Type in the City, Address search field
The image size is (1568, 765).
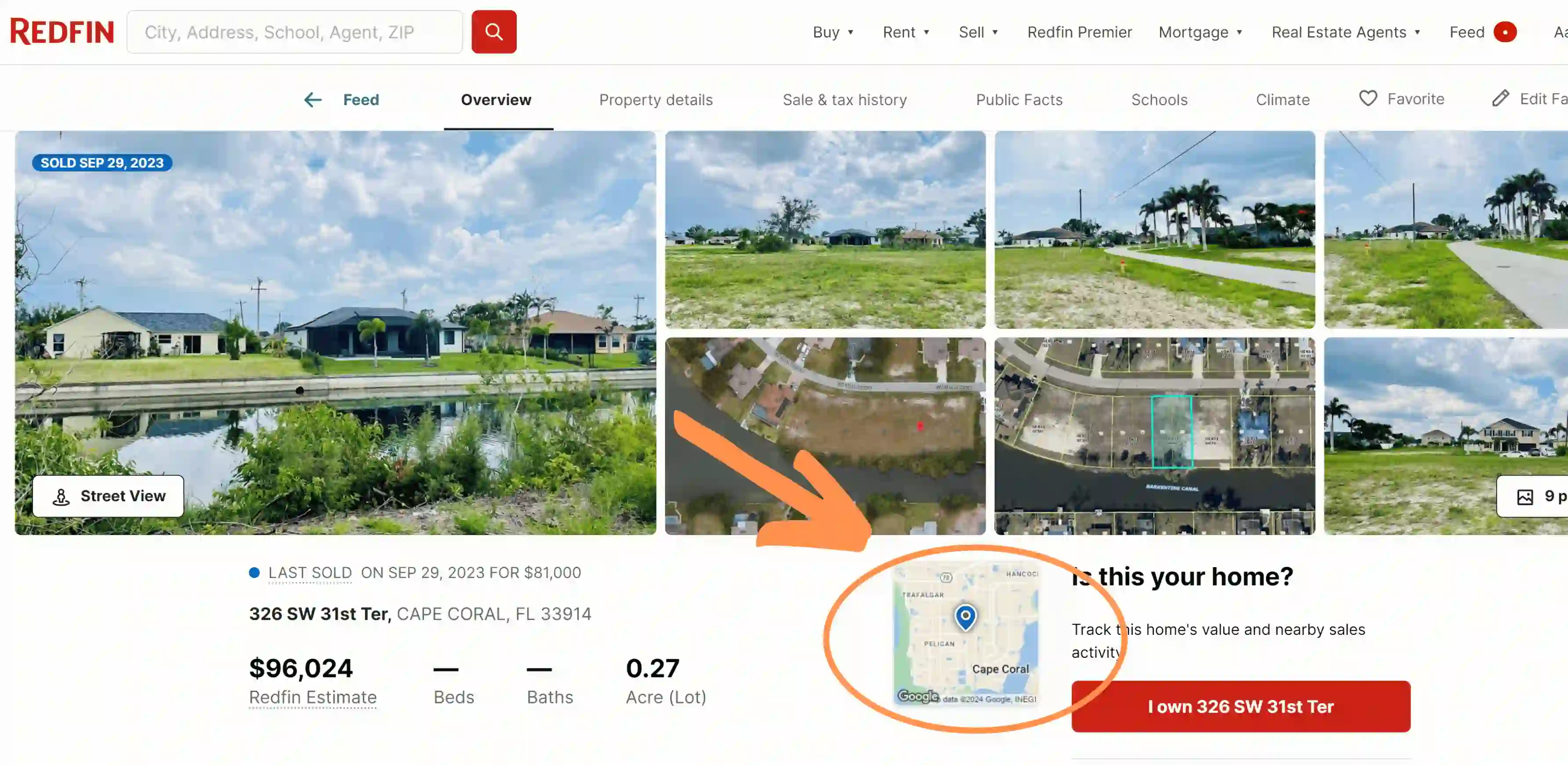[x=295, y=32]
